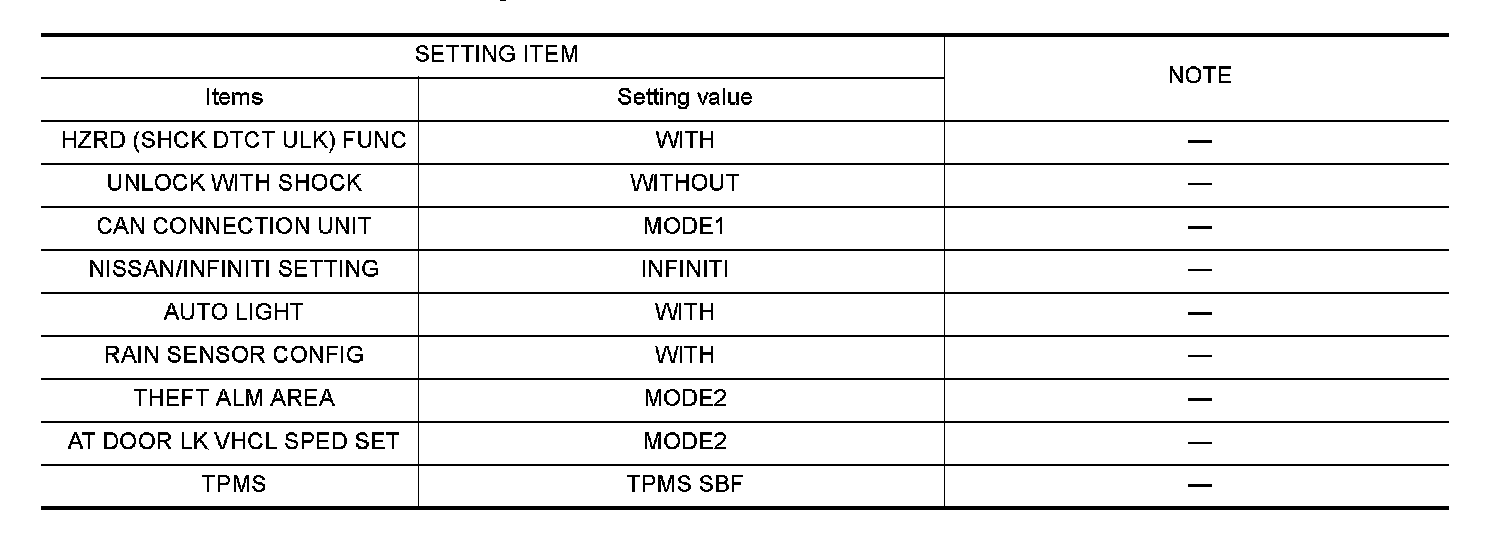Screen dimensions: 1504x550
Task: Select the Items column header
Action: pyautogui.click(x=234, y=97)
